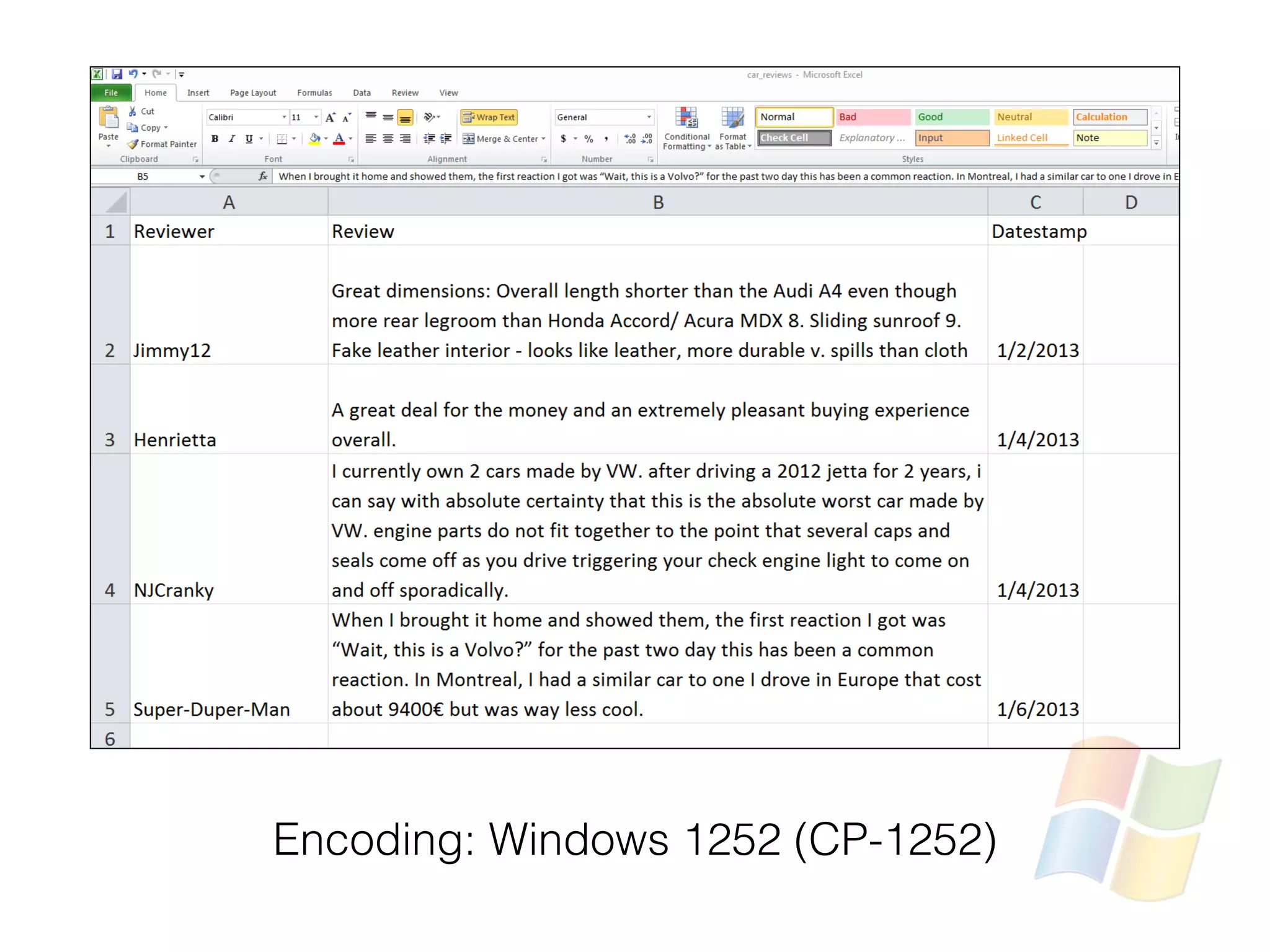Screen dimensions: 1270x952
Task: Click the Align Text Right icon
Action: click(x=405, y=138)
